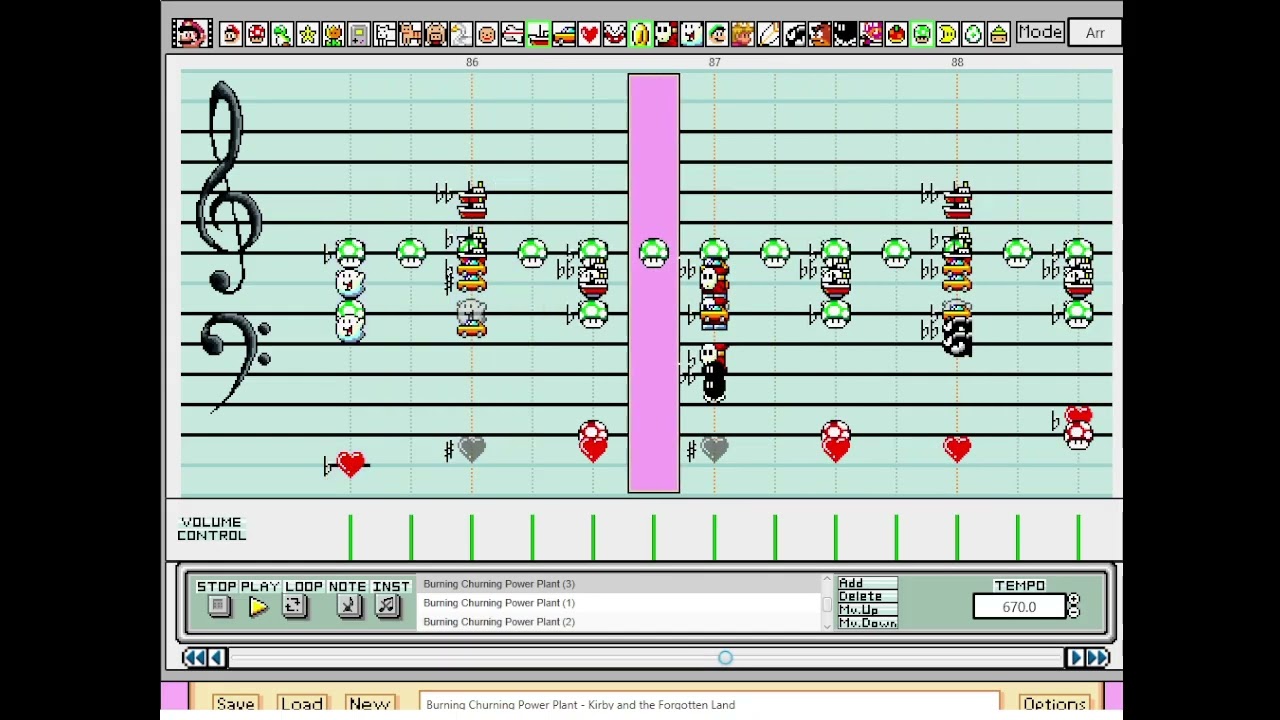Select the Yoshi egg instrument
1280x720 pixels.
point(973,34)
